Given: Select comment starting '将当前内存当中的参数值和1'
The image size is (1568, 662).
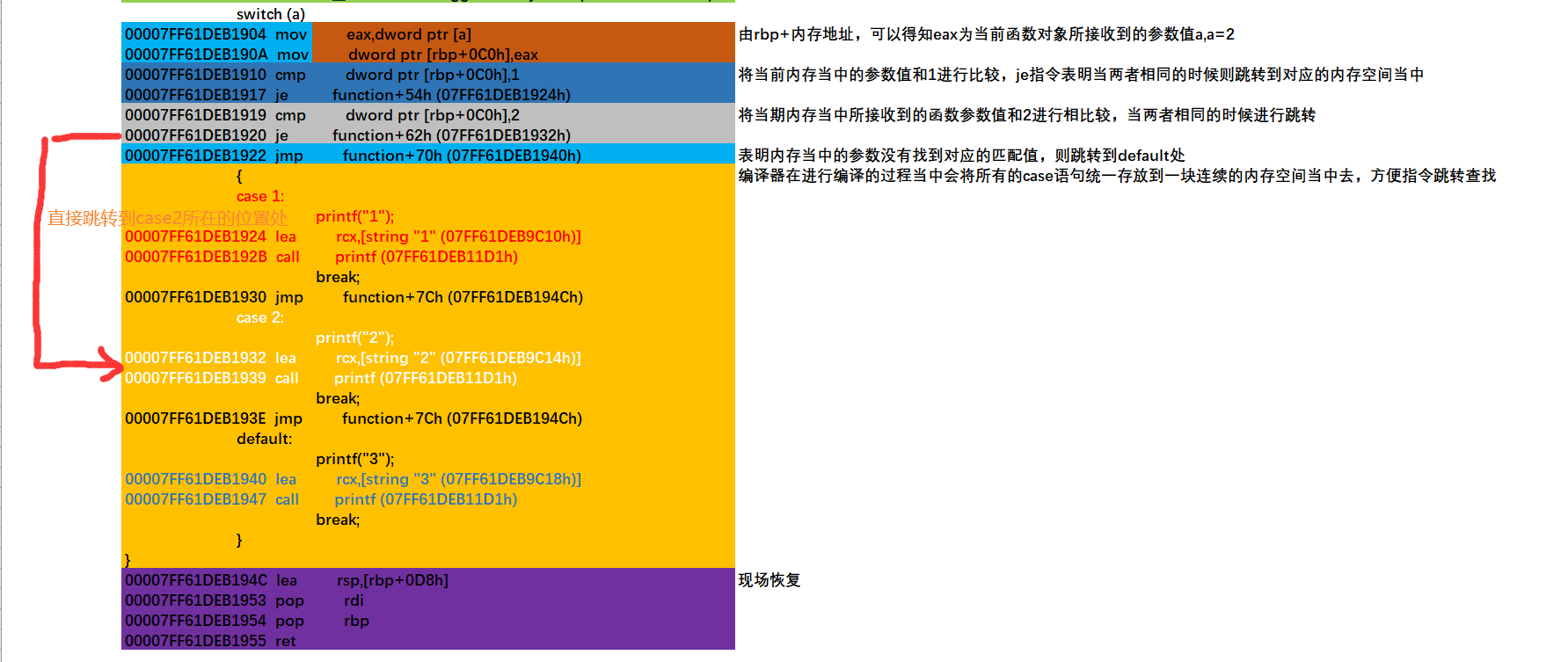Looking at the screenshot, I should click(1081, 75).
